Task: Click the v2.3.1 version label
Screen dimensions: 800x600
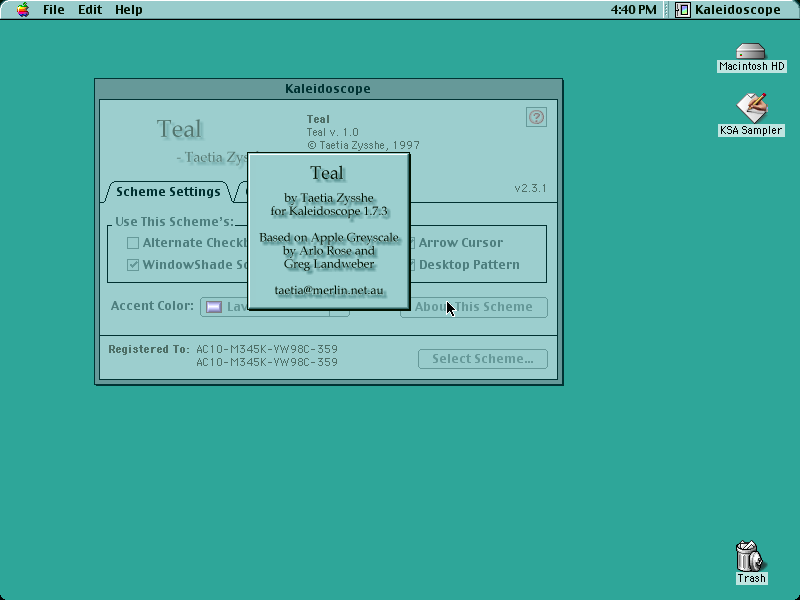Action: tap(530, 188)
